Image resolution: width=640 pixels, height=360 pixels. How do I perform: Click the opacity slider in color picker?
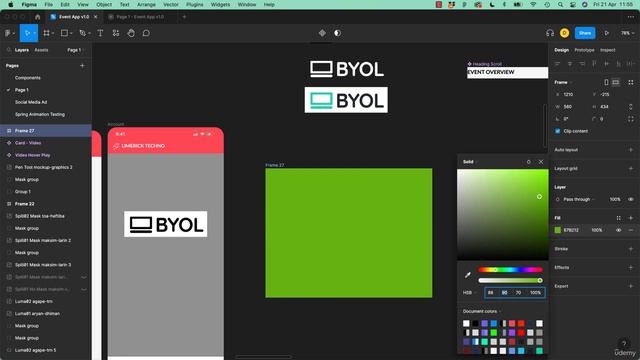click(x=510, y=280)
